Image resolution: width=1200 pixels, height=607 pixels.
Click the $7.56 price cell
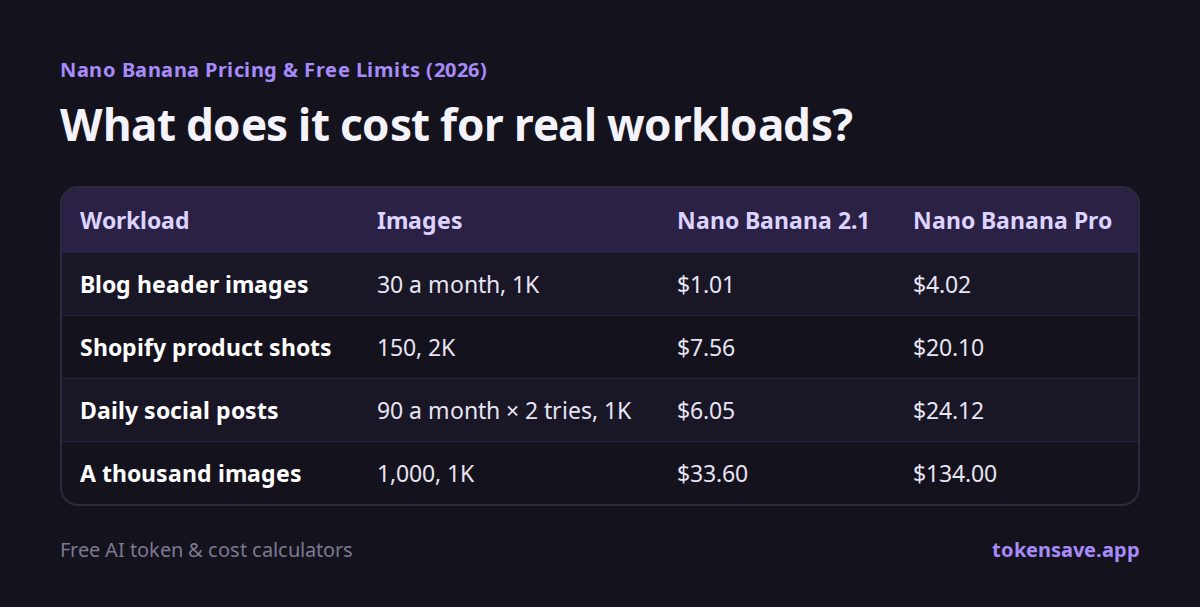(706, 348)
